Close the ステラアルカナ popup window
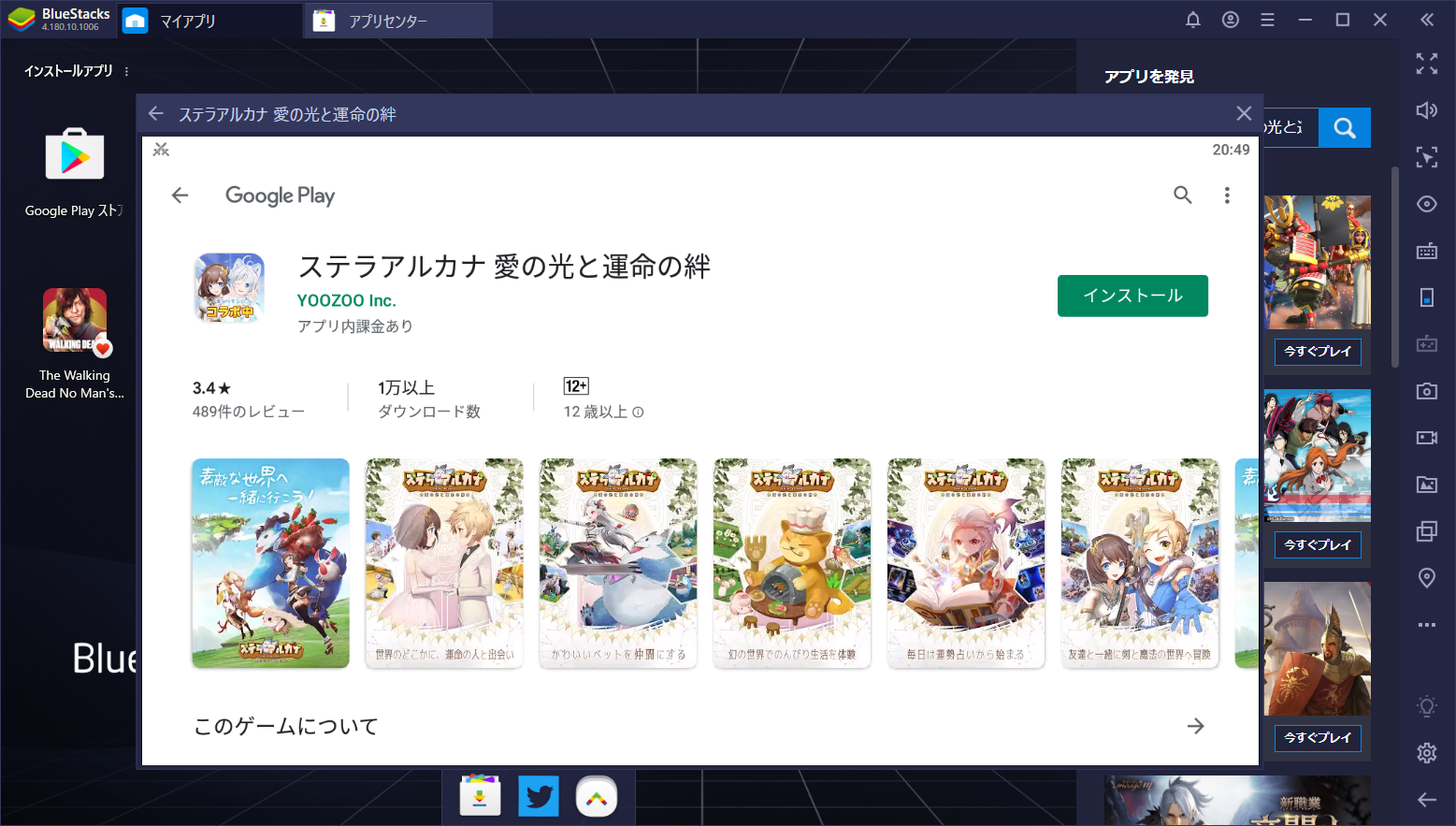Viewport: 1456px width, 826px height. click(x=1244, y=113)
